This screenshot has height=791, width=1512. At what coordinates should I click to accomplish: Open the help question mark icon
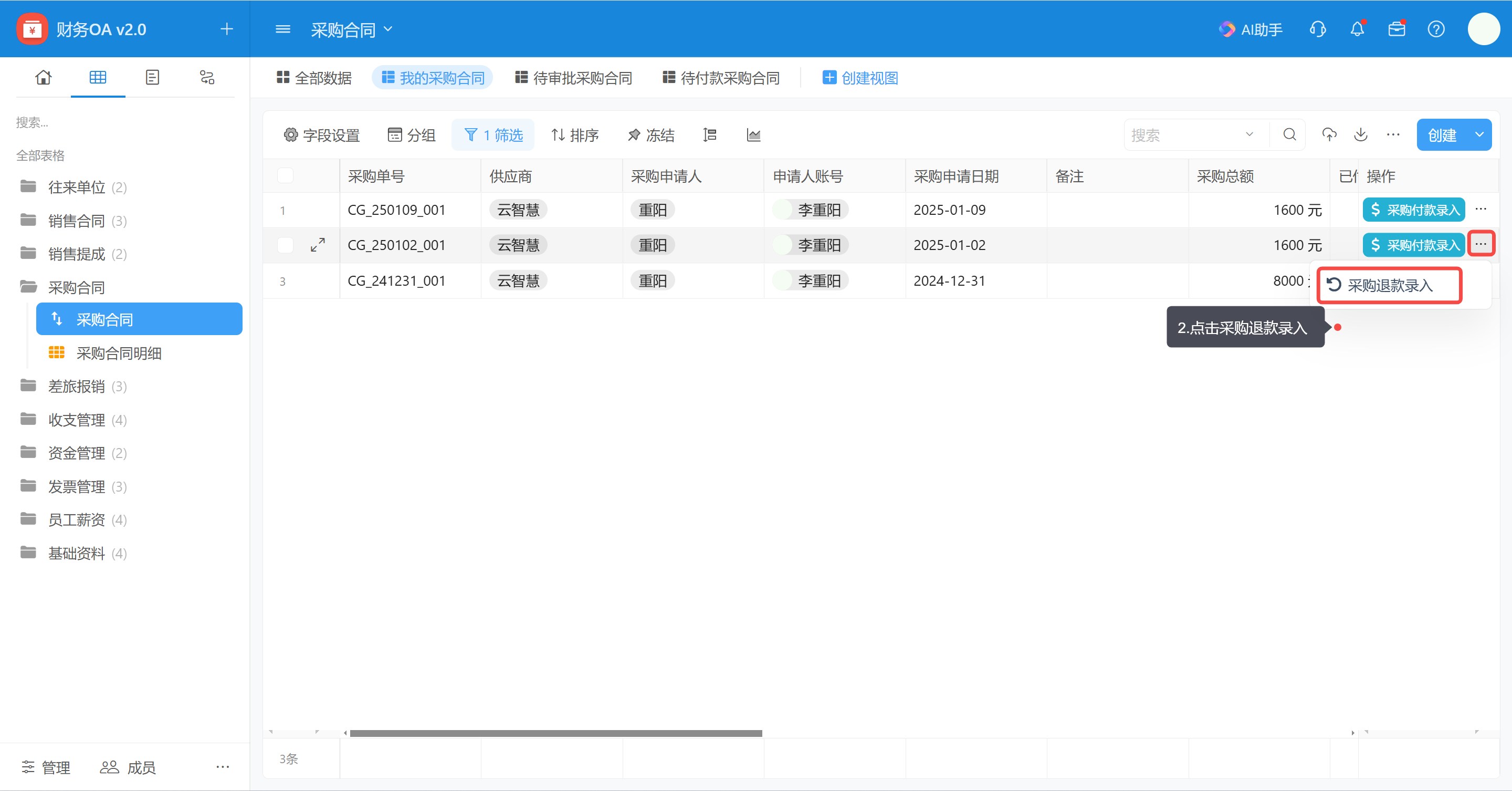[1436, 29]
